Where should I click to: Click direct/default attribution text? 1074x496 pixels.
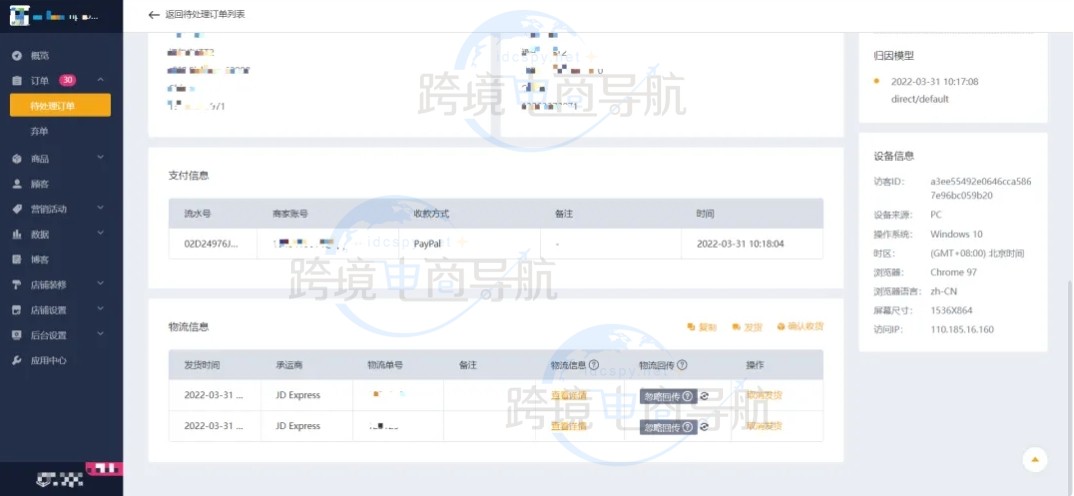(920, 99)
